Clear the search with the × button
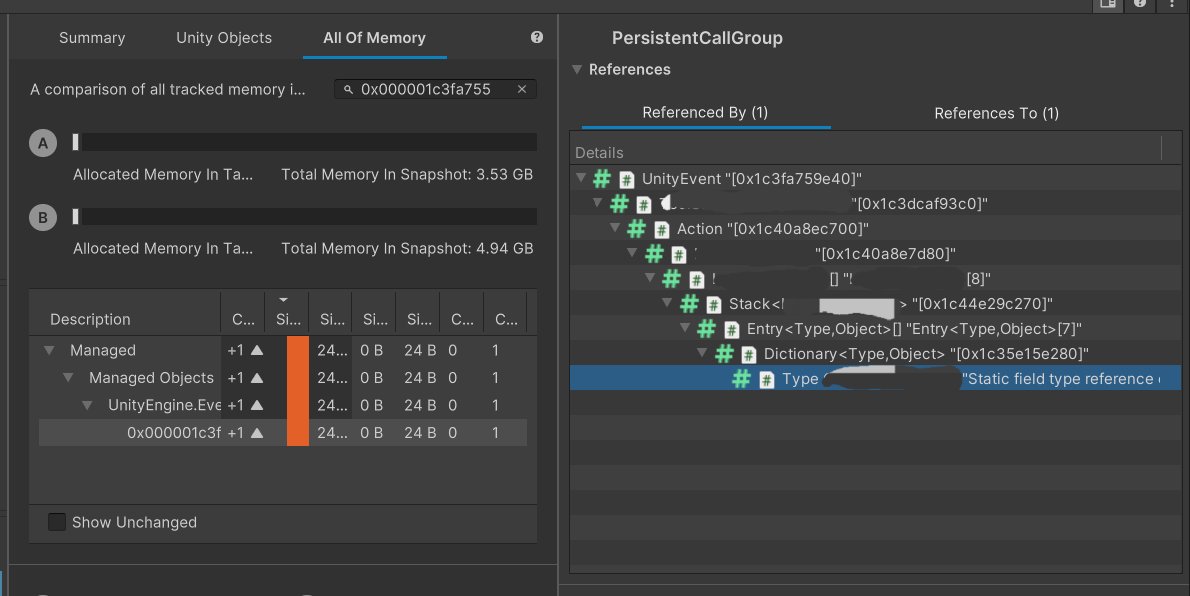This screenshot has height=596, width=1190. coord(522,89)
